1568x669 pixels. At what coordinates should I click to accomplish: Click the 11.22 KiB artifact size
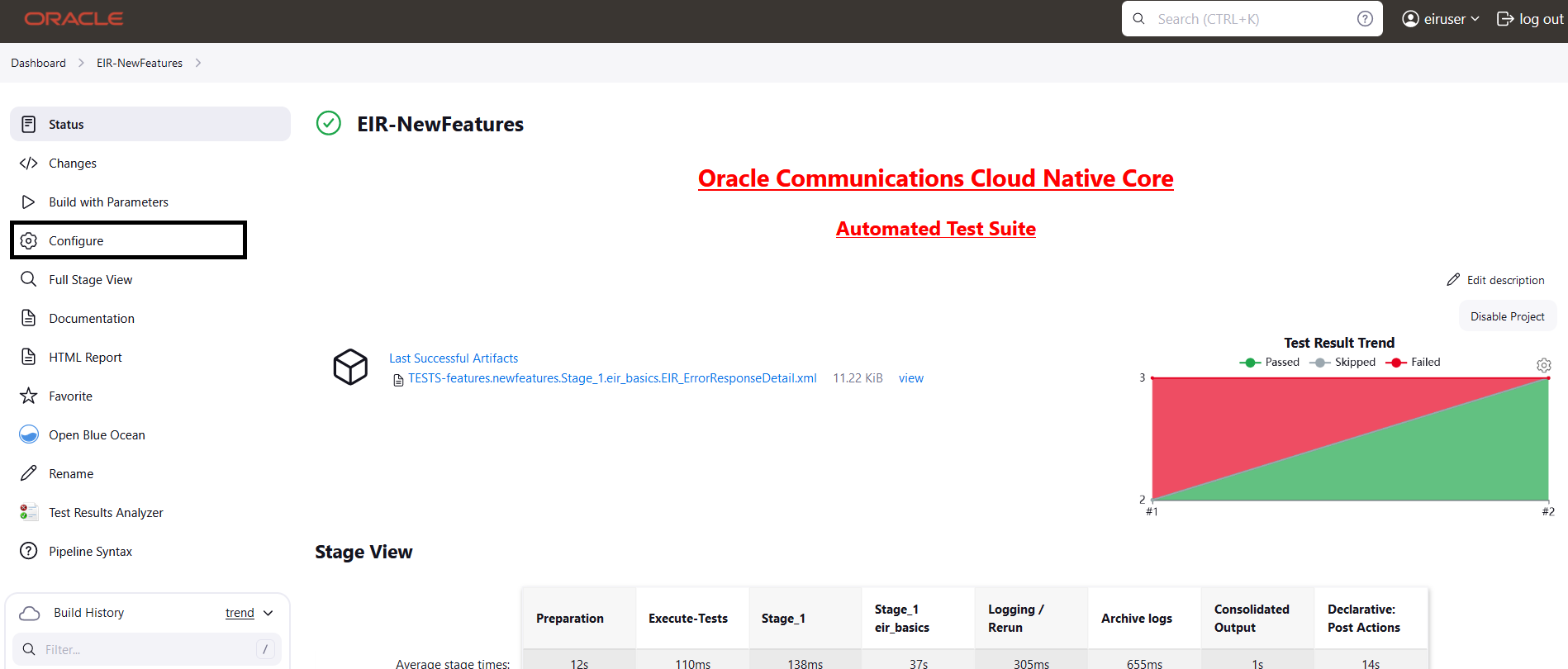858,378
